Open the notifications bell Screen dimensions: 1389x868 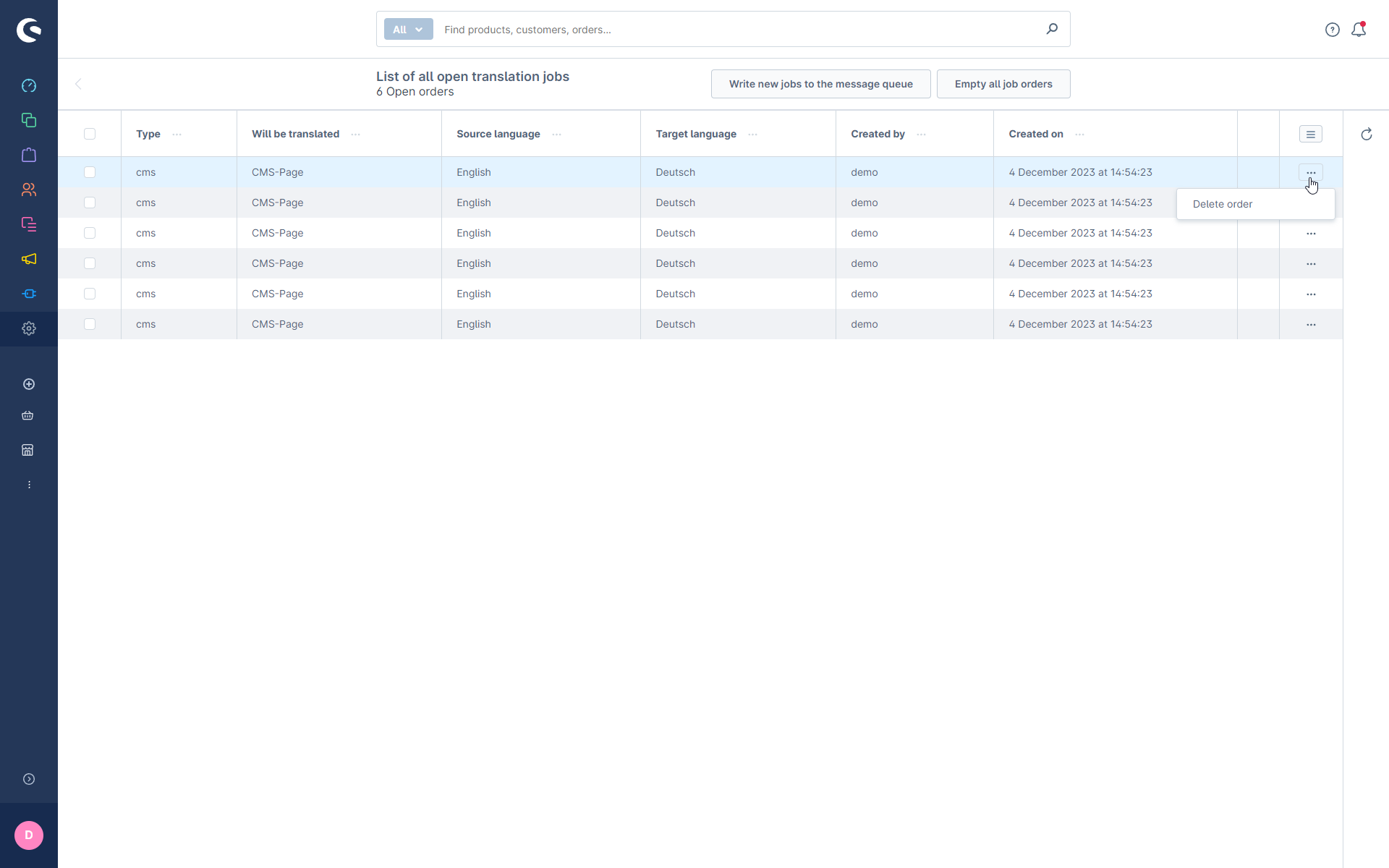coord(1359,30)
